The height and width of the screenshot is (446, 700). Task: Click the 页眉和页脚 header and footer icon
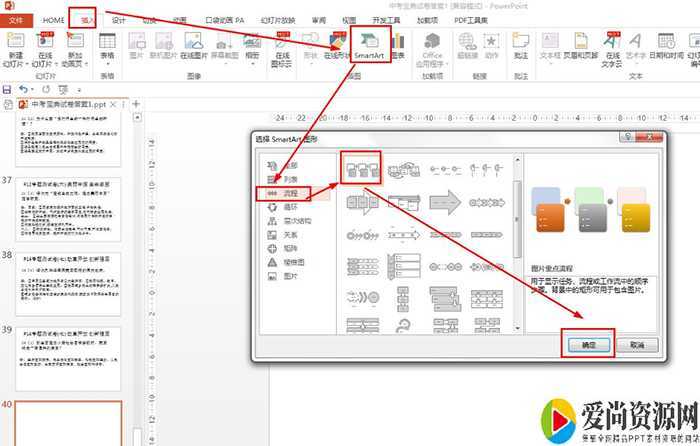(582, 46)
